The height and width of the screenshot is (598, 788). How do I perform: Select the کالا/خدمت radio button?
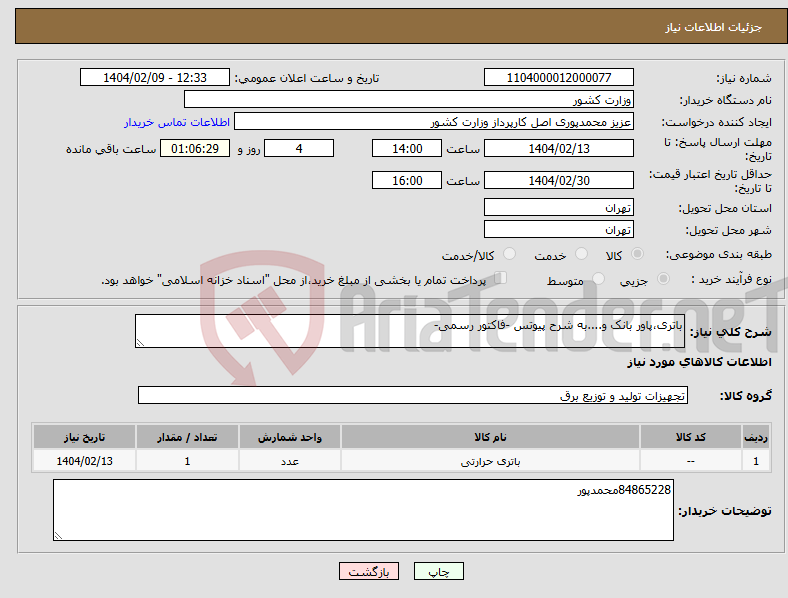pos(510,254)
